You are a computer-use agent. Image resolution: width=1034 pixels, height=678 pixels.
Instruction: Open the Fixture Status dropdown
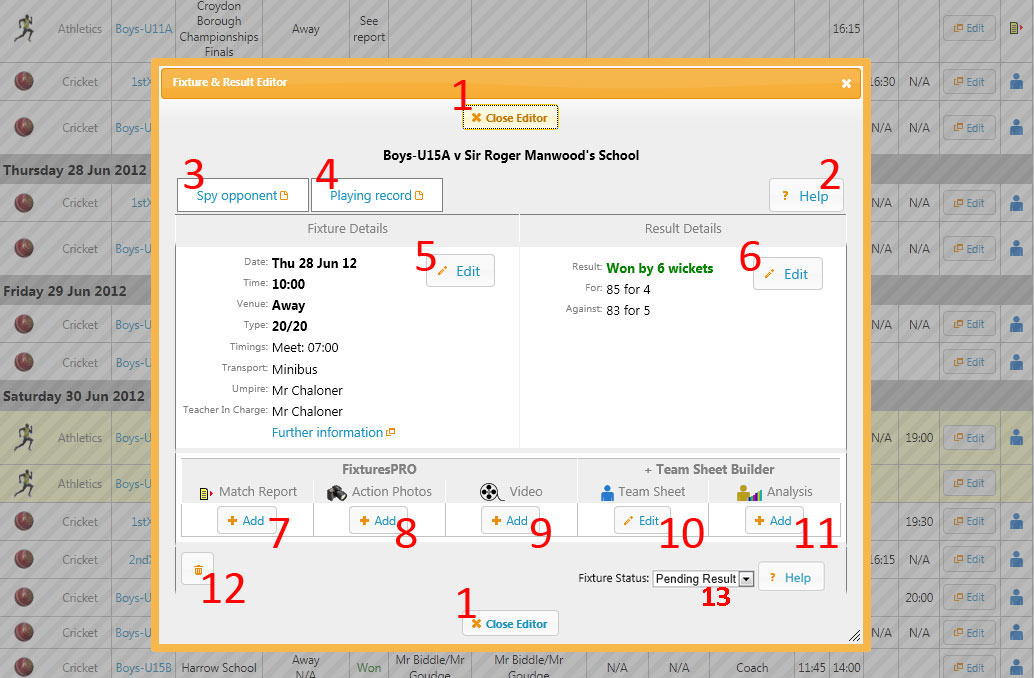click(x=703, y=578)
